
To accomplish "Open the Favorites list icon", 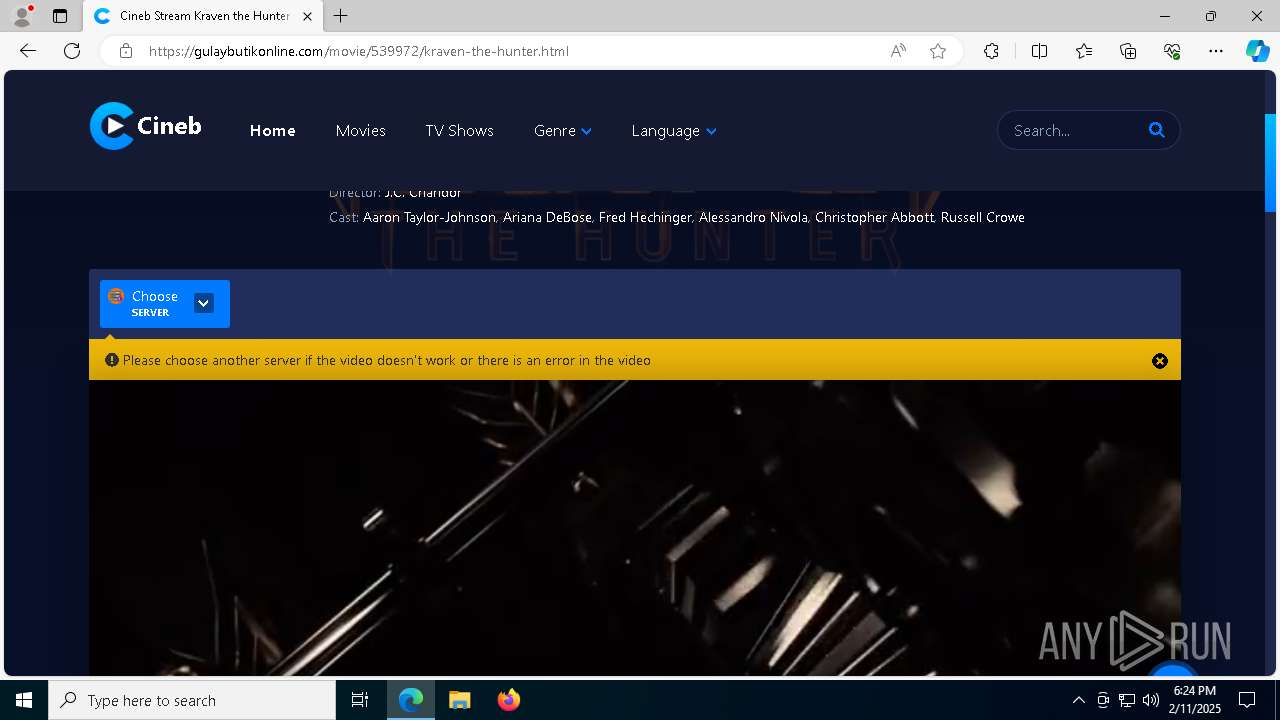I will tap(1084, 51).
